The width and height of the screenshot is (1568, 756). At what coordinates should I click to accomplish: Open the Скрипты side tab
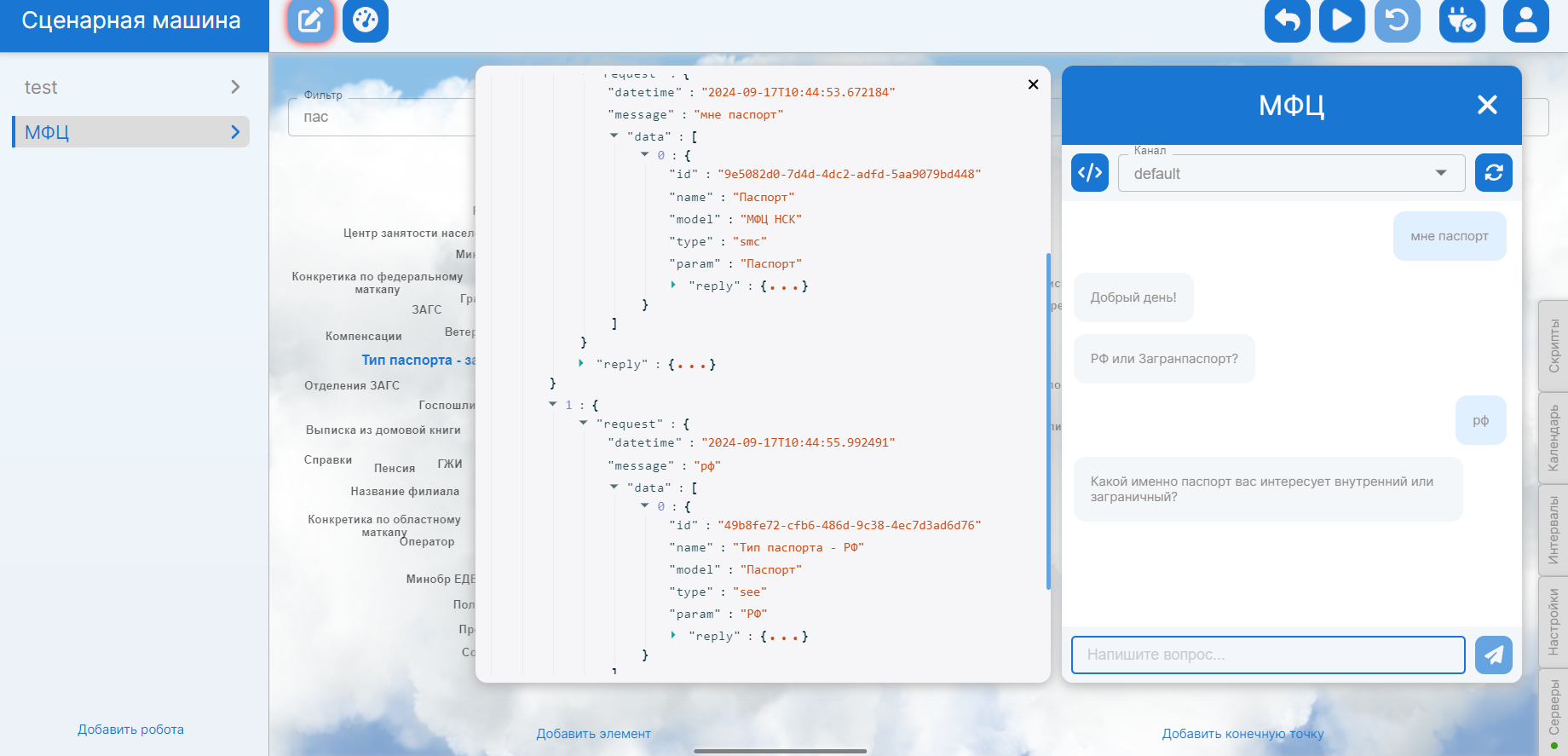tap(1554, 345)
